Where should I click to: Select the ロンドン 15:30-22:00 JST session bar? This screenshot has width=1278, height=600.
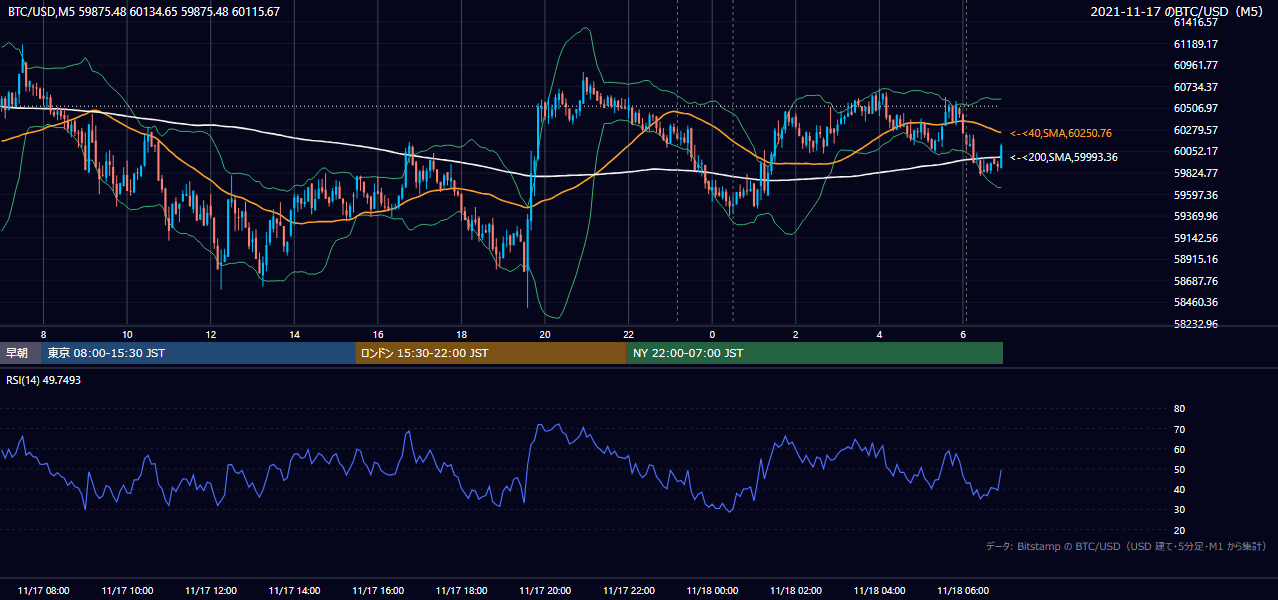[x=491, y=353]
